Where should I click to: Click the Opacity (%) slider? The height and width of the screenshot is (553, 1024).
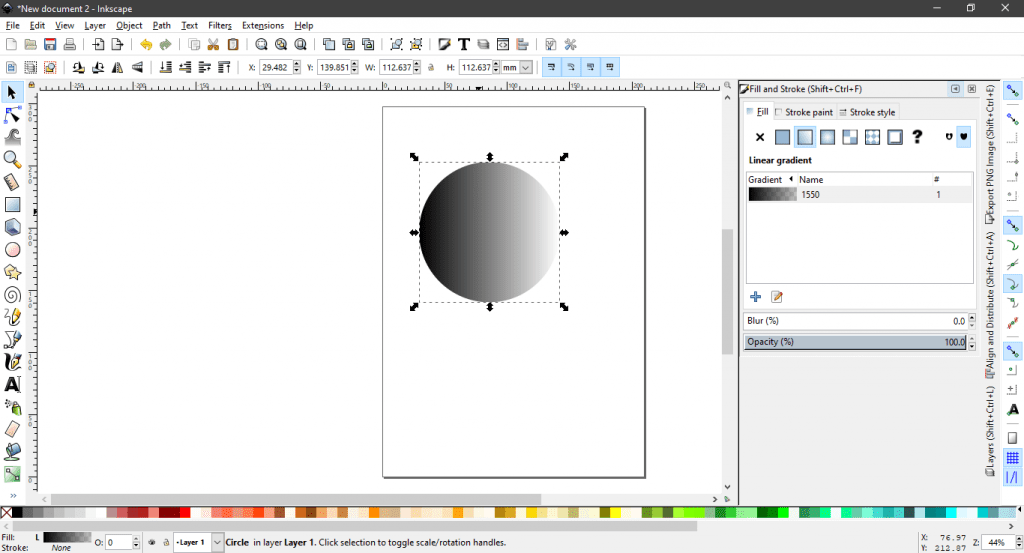[855, 342]
